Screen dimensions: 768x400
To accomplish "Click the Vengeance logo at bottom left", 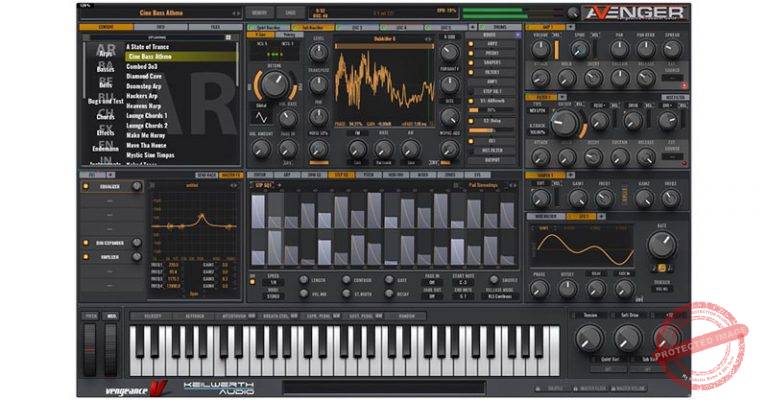I will 137,389.
